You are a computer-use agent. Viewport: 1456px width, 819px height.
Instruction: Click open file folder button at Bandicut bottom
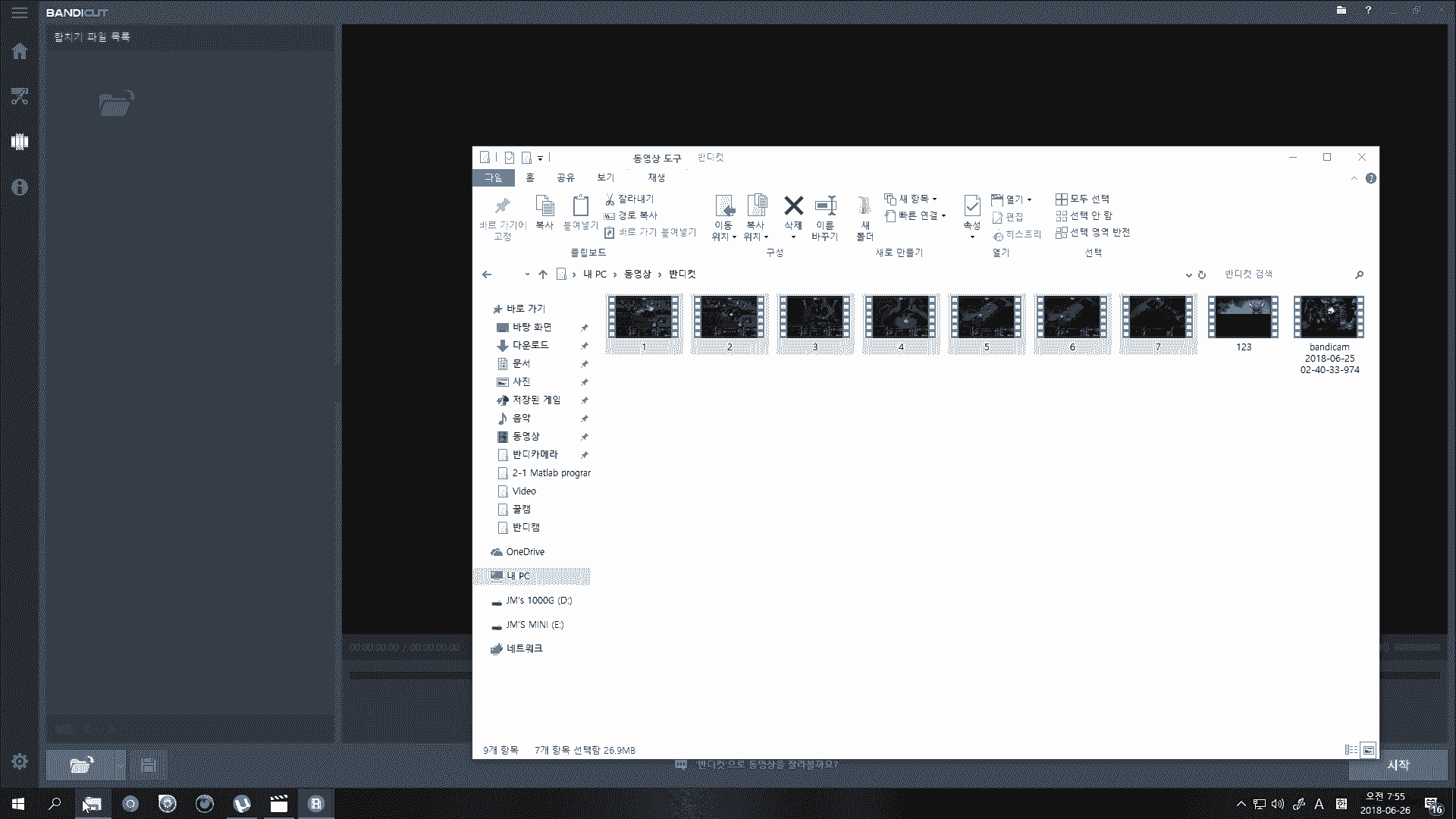tap(81, 765)
